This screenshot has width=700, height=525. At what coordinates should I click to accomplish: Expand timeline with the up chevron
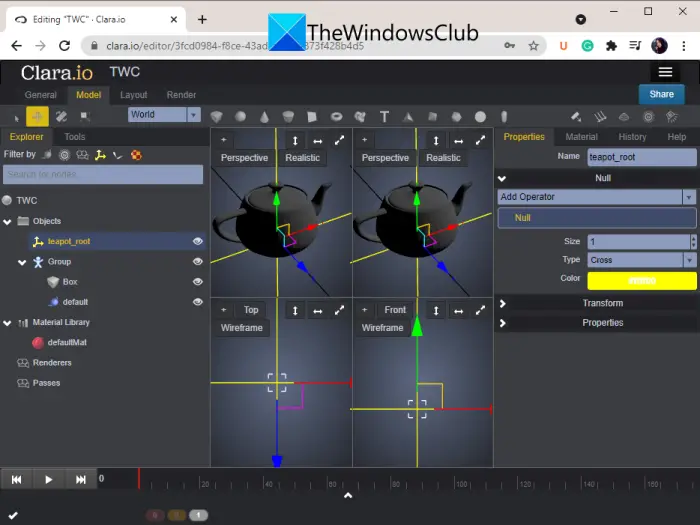[x=348, y=496]
